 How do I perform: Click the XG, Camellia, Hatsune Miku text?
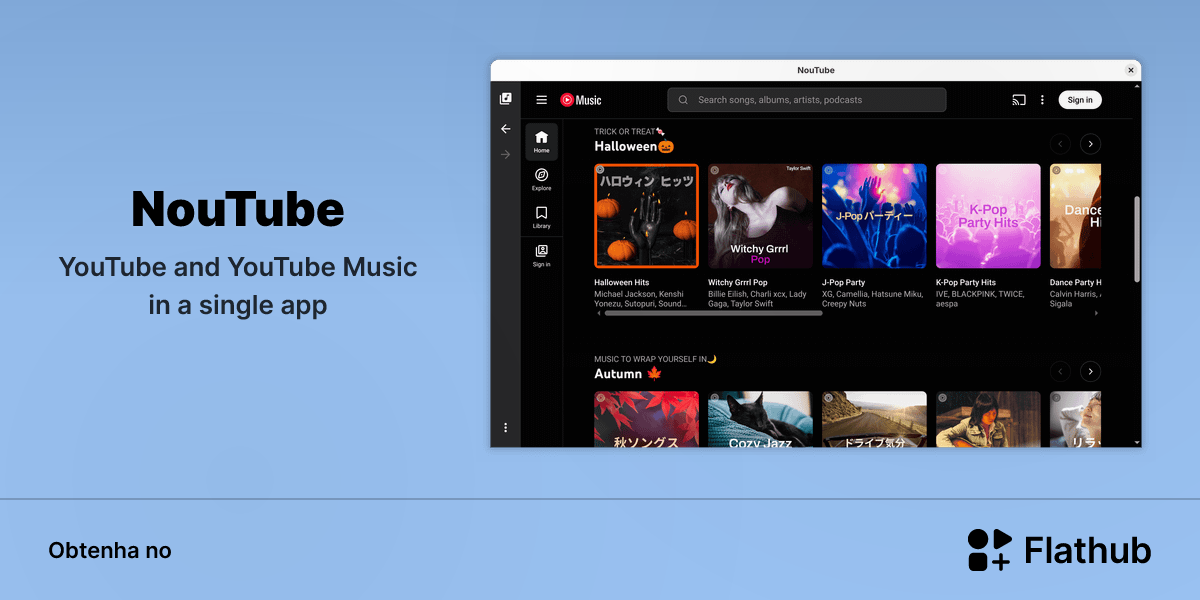tap(870, 299)
